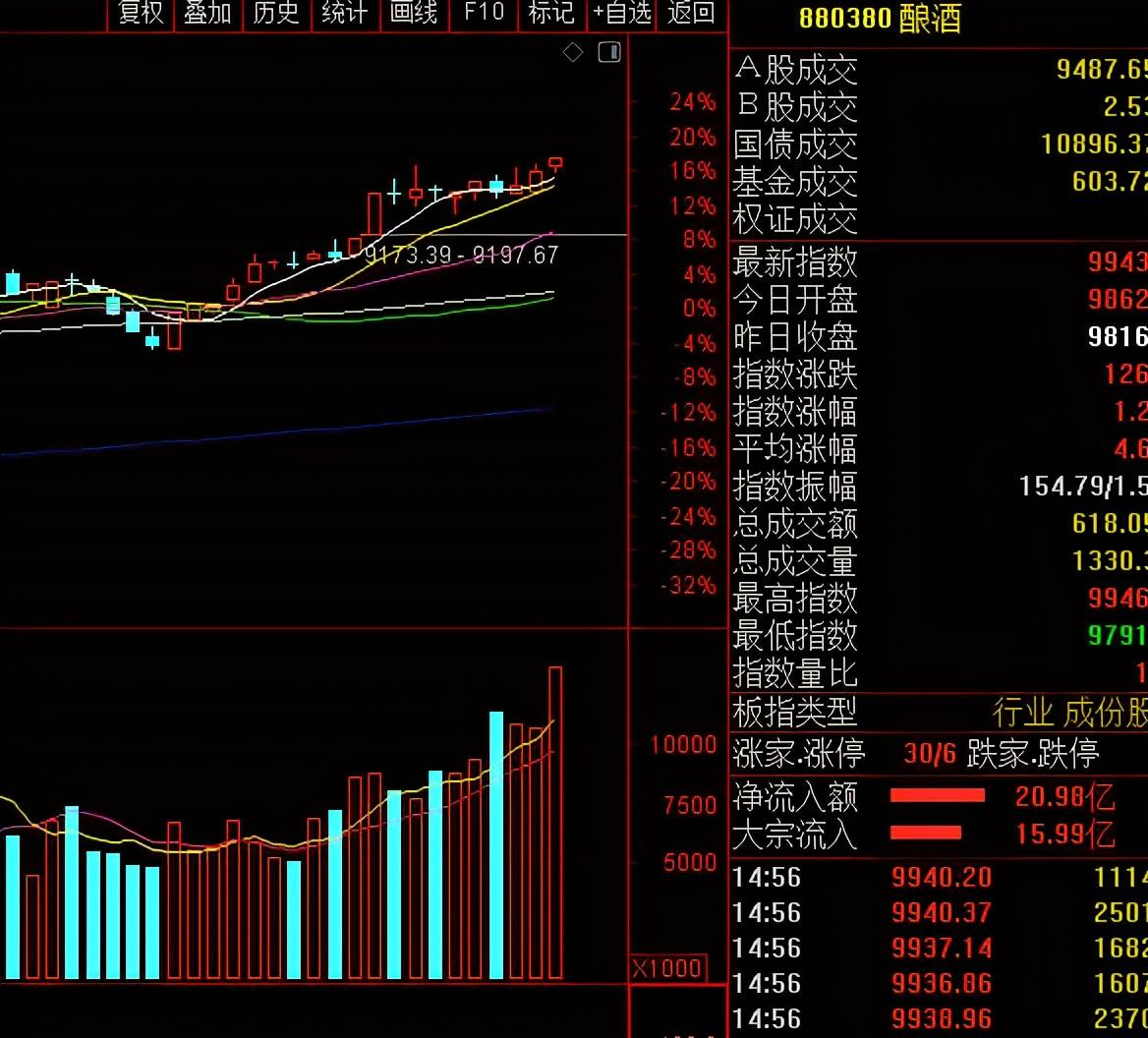Screen dimensions: 1148x1038
Task: Click the 净流入额 red bar
Action: [x=937, y=796]
